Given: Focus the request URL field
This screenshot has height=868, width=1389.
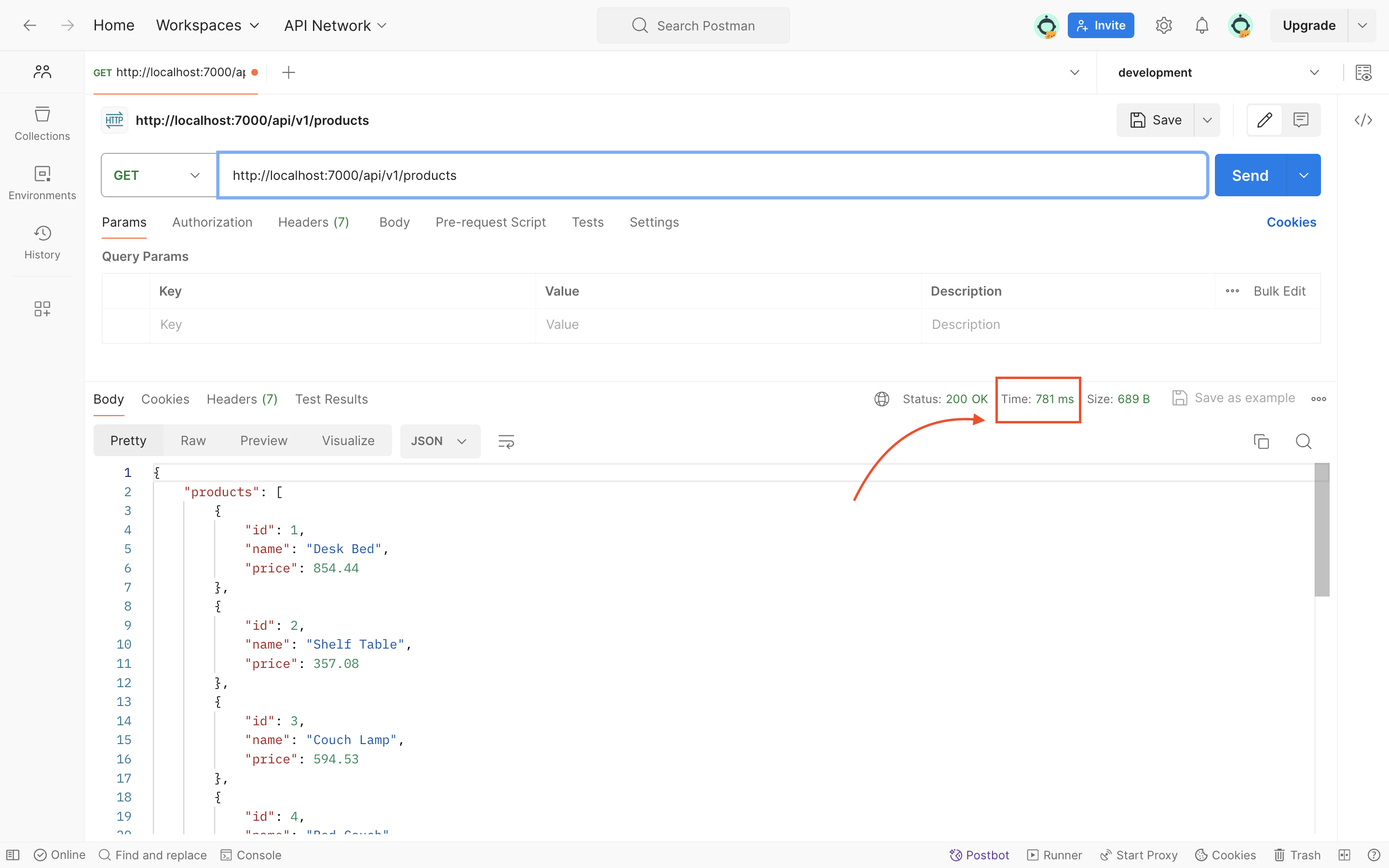Looking at the screenshot, I should click(x=712, y=175).
